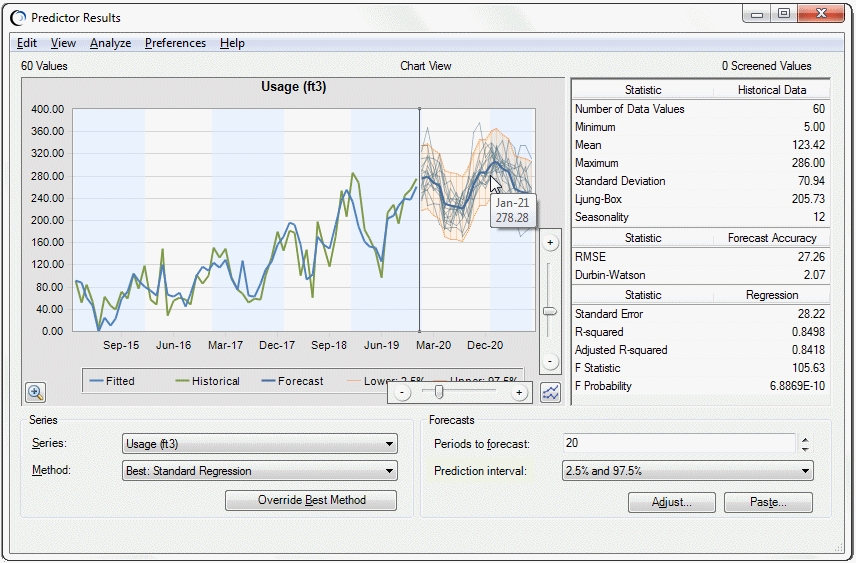The image size is (856, 563).
Task: Click the vertical zoom minus button
Action: [550, 361]
